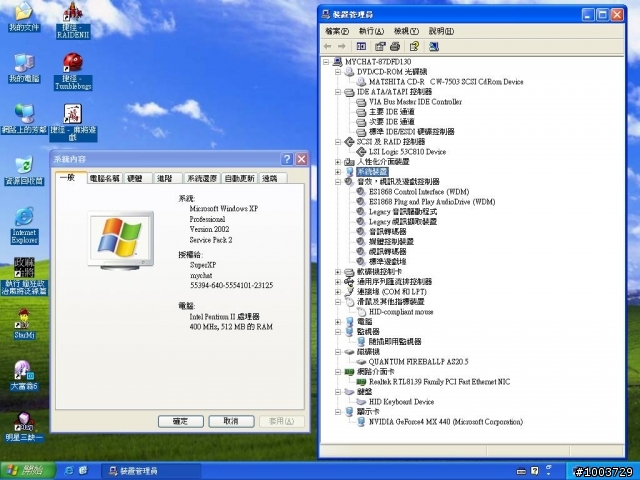Switch to the 電腦名稱 tab
640x480 pixels.
tap(104, 178)
